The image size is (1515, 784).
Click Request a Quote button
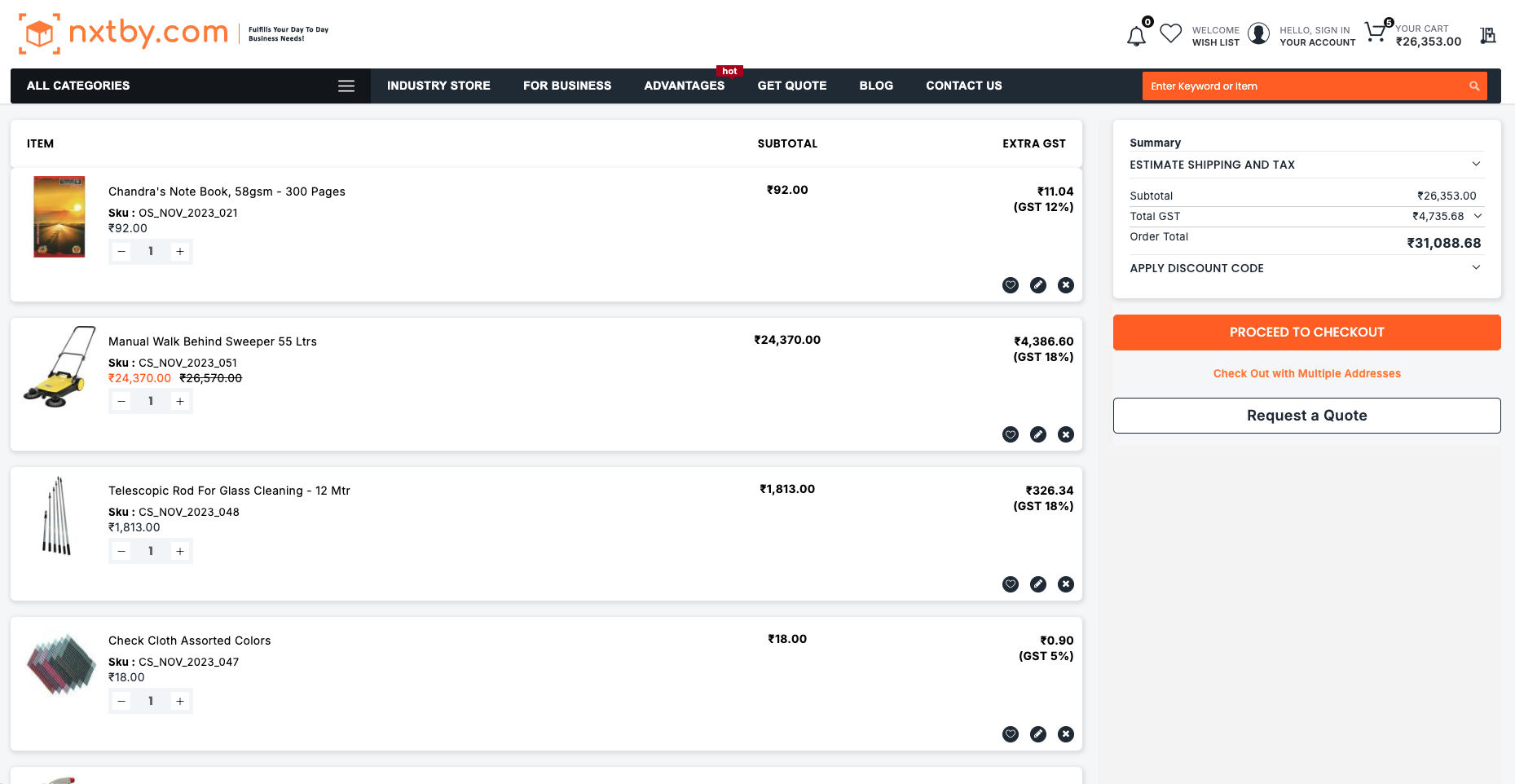[1306, 416]
